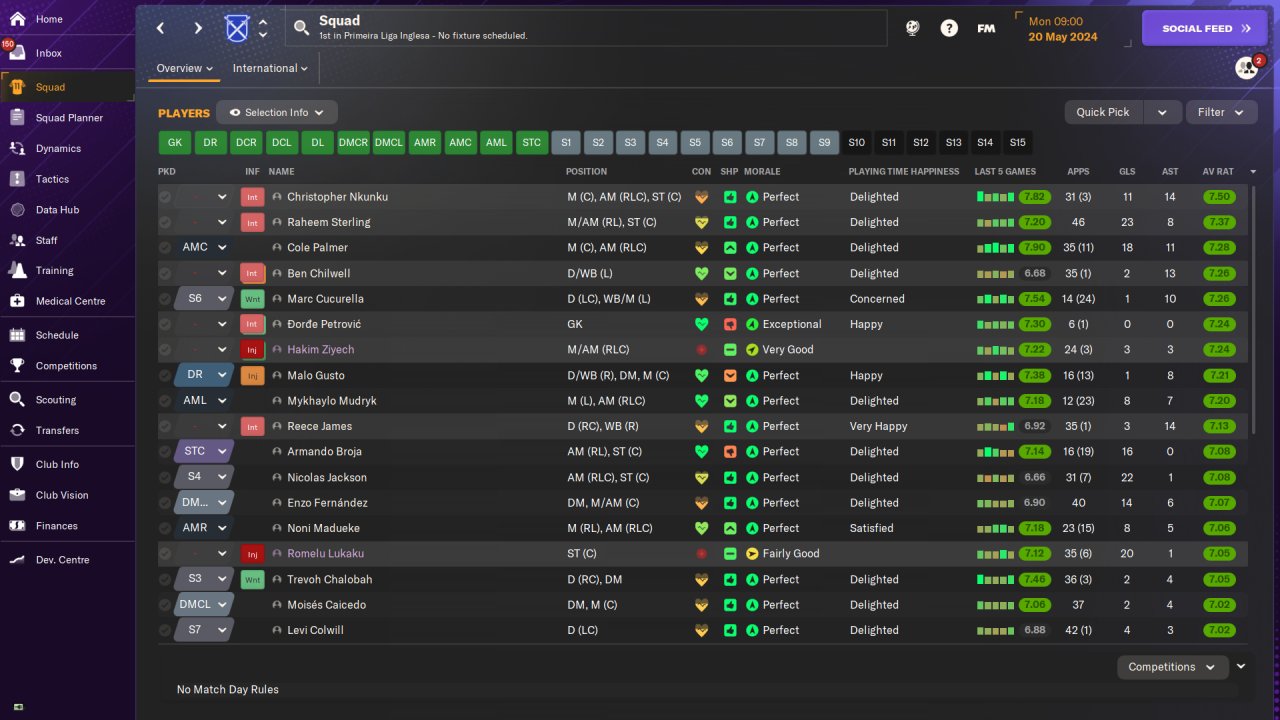Screen dimensions: 1280x720
Task: Open the Overview tab menu
Action: pos(185,68)
